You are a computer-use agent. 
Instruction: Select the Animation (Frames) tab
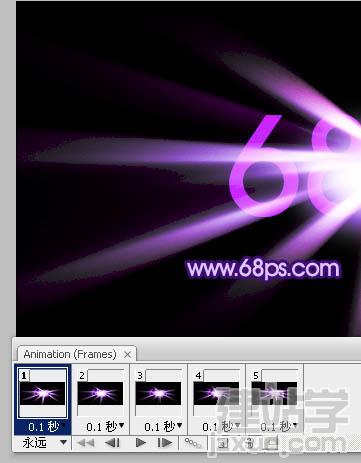[x=70, y=354]
